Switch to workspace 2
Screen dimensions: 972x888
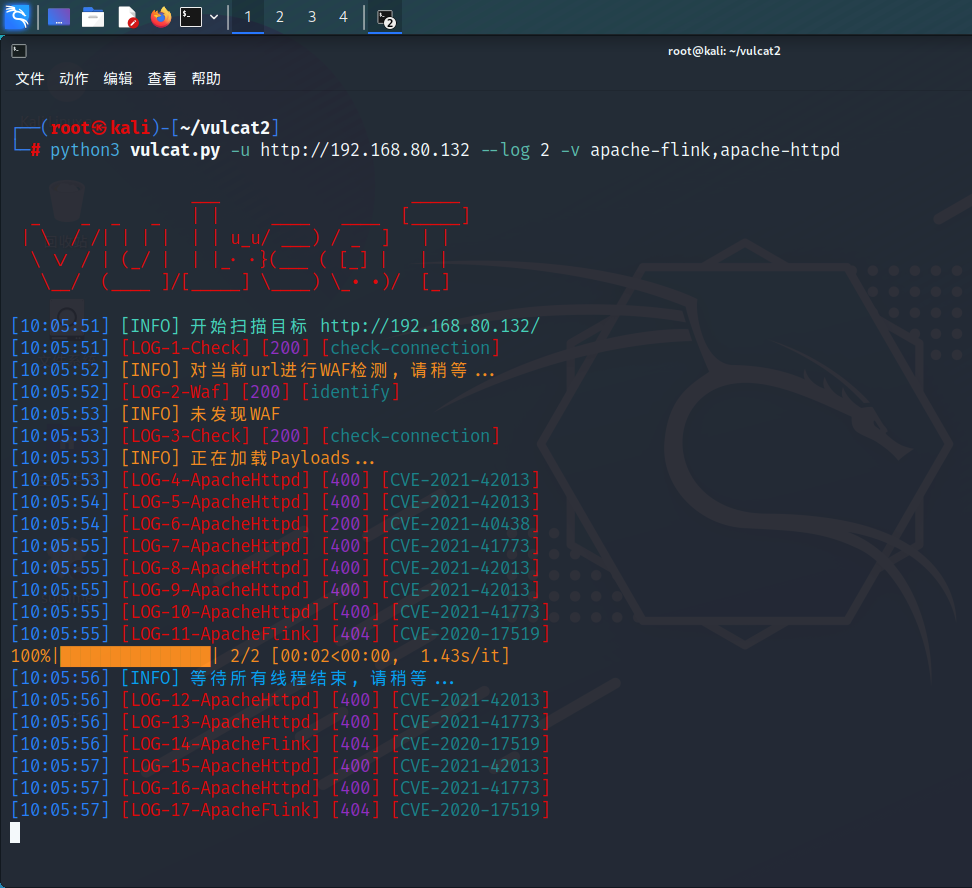(280, 17)
